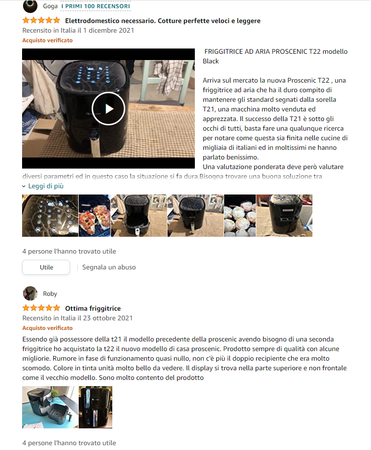
Task: Play the Proscenic T22 review video
Action: pos(108,109)
